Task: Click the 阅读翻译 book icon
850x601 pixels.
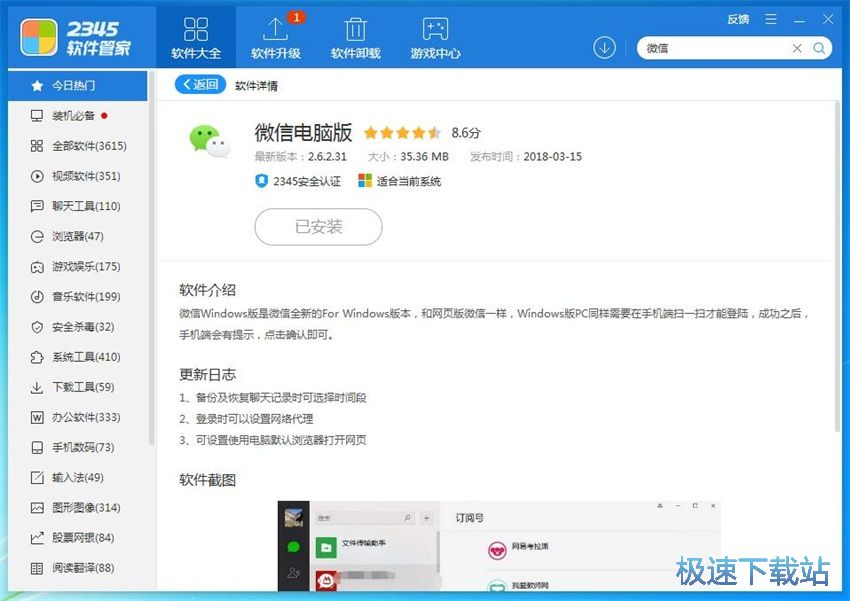Action: point(37,568)
